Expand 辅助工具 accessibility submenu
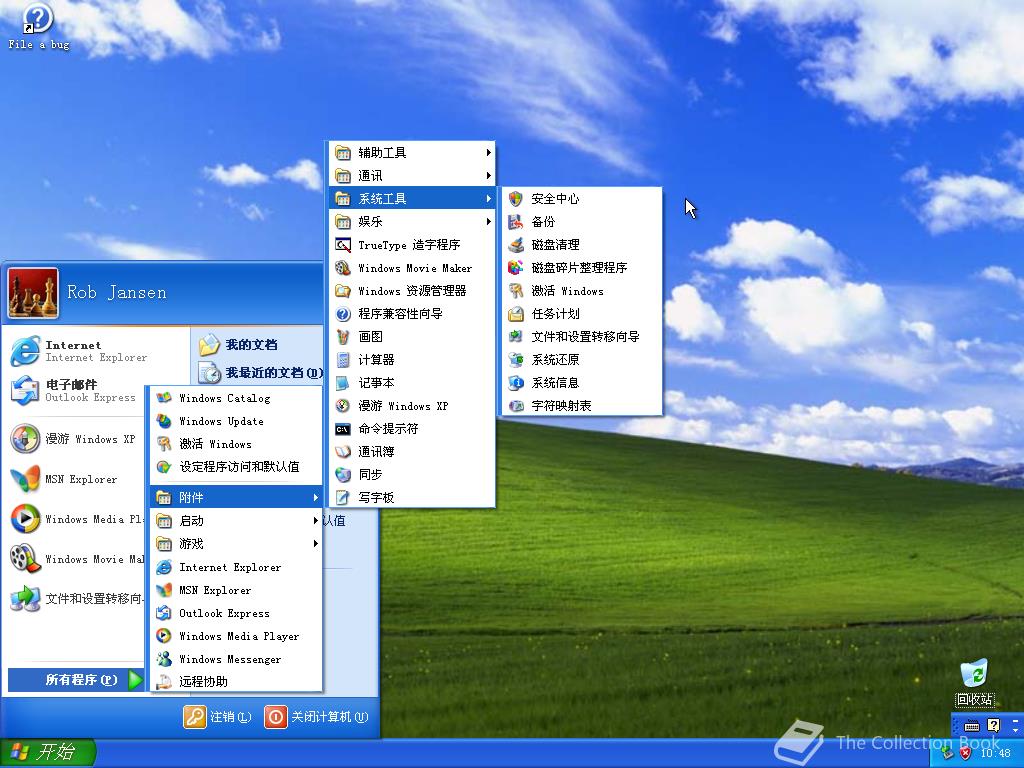 (412, 152)
